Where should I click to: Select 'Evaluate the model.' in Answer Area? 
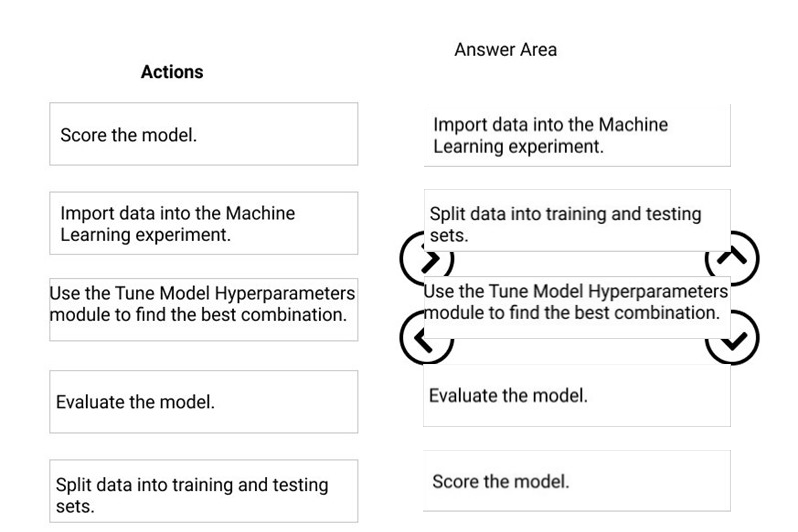click(577, 395)
